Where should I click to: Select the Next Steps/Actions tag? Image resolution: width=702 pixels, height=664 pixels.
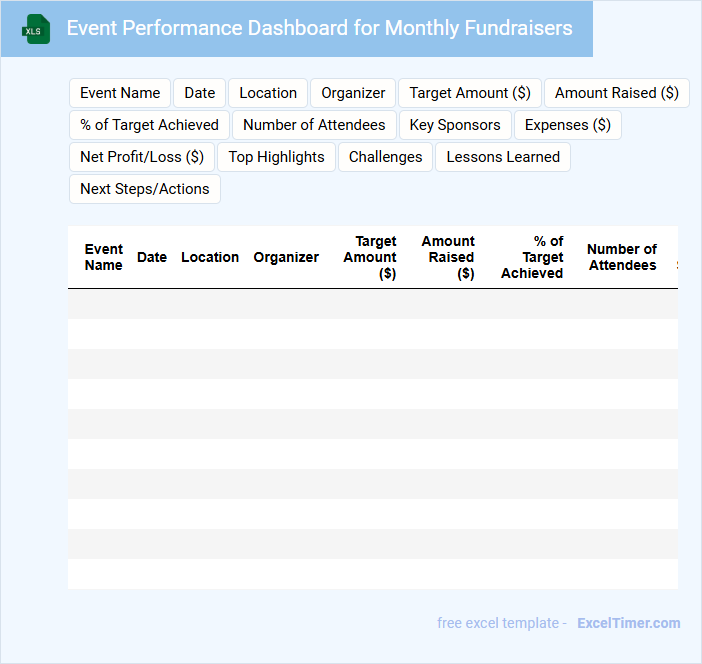145,189
